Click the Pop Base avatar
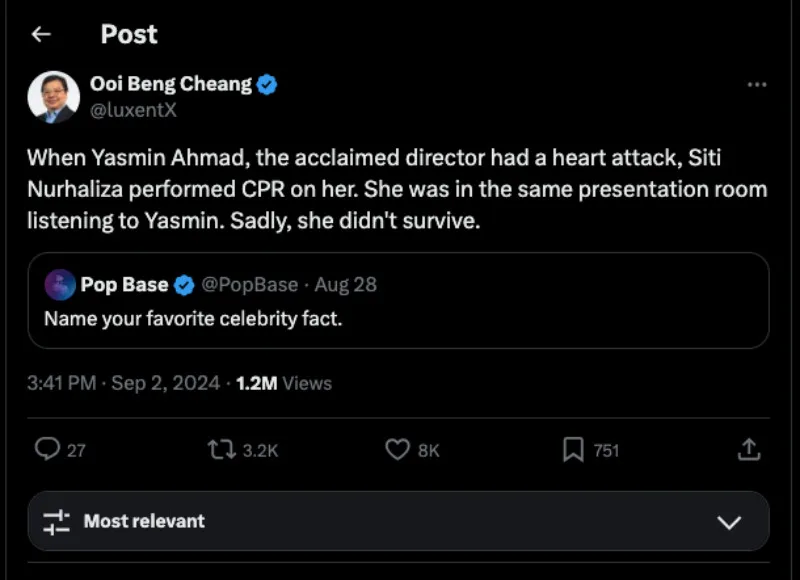 [x=60, y=285]
